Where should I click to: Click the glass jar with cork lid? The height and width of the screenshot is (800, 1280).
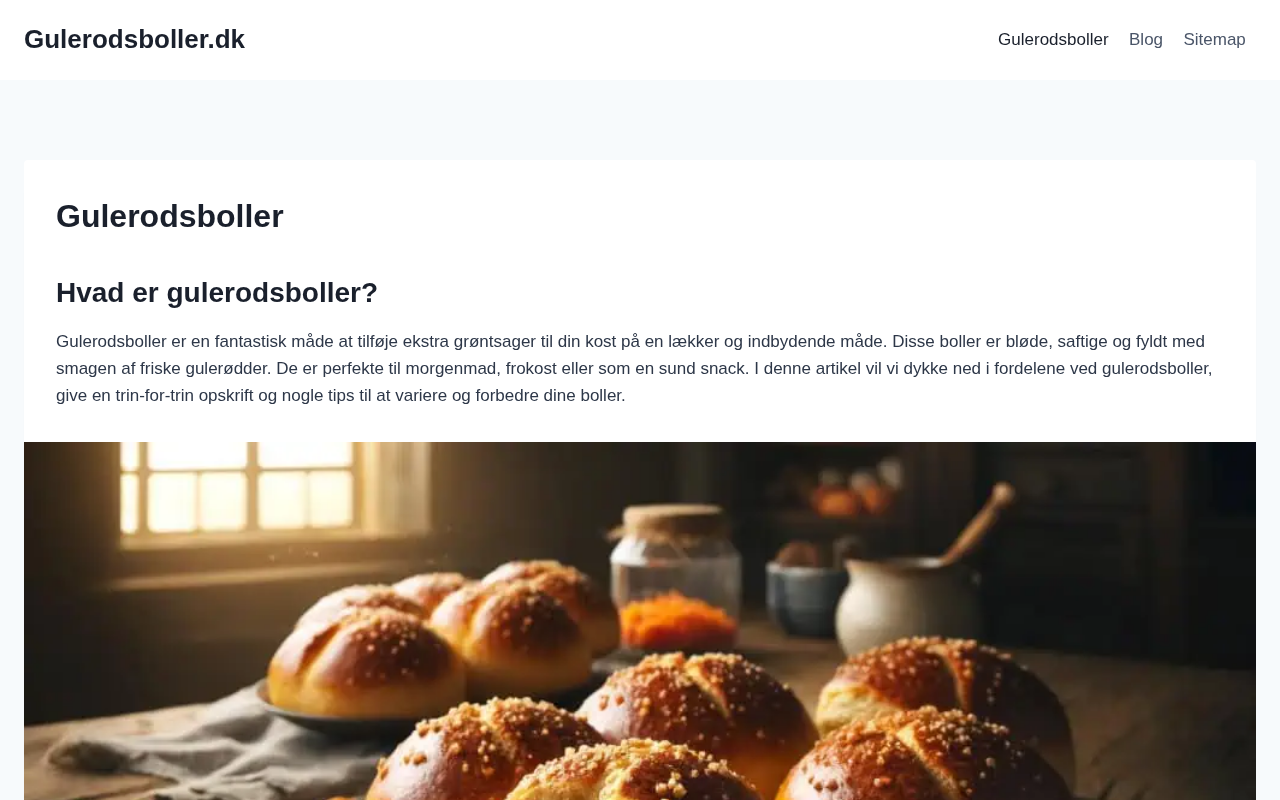coord(675,575)
